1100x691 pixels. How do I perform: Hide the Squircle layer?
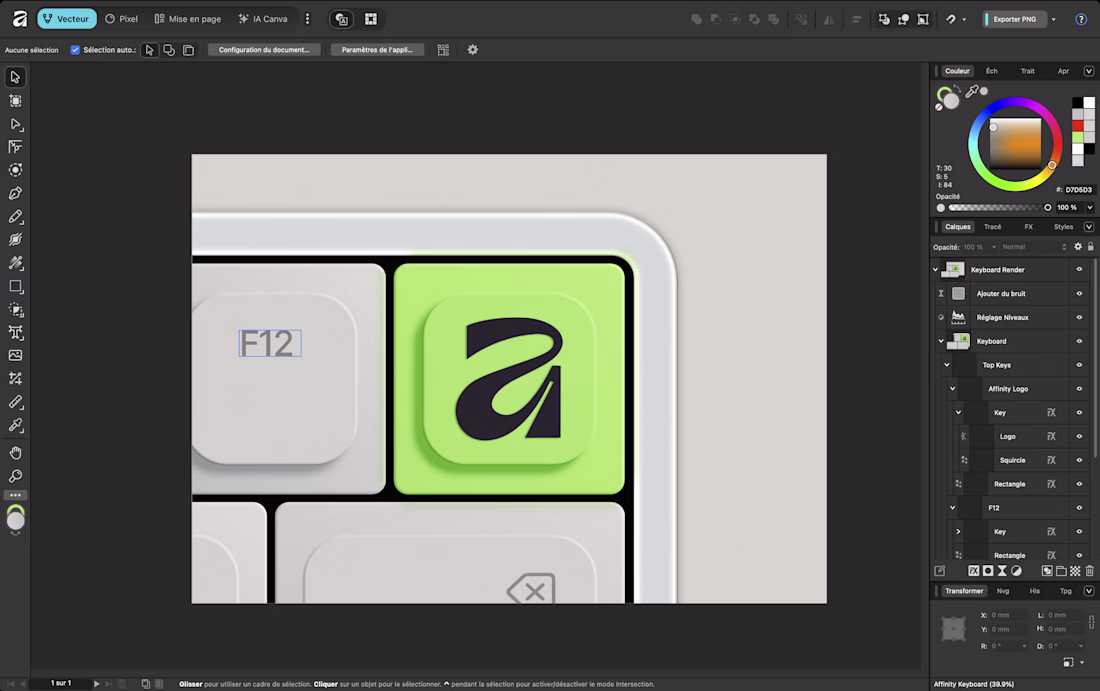(1079, 460)
